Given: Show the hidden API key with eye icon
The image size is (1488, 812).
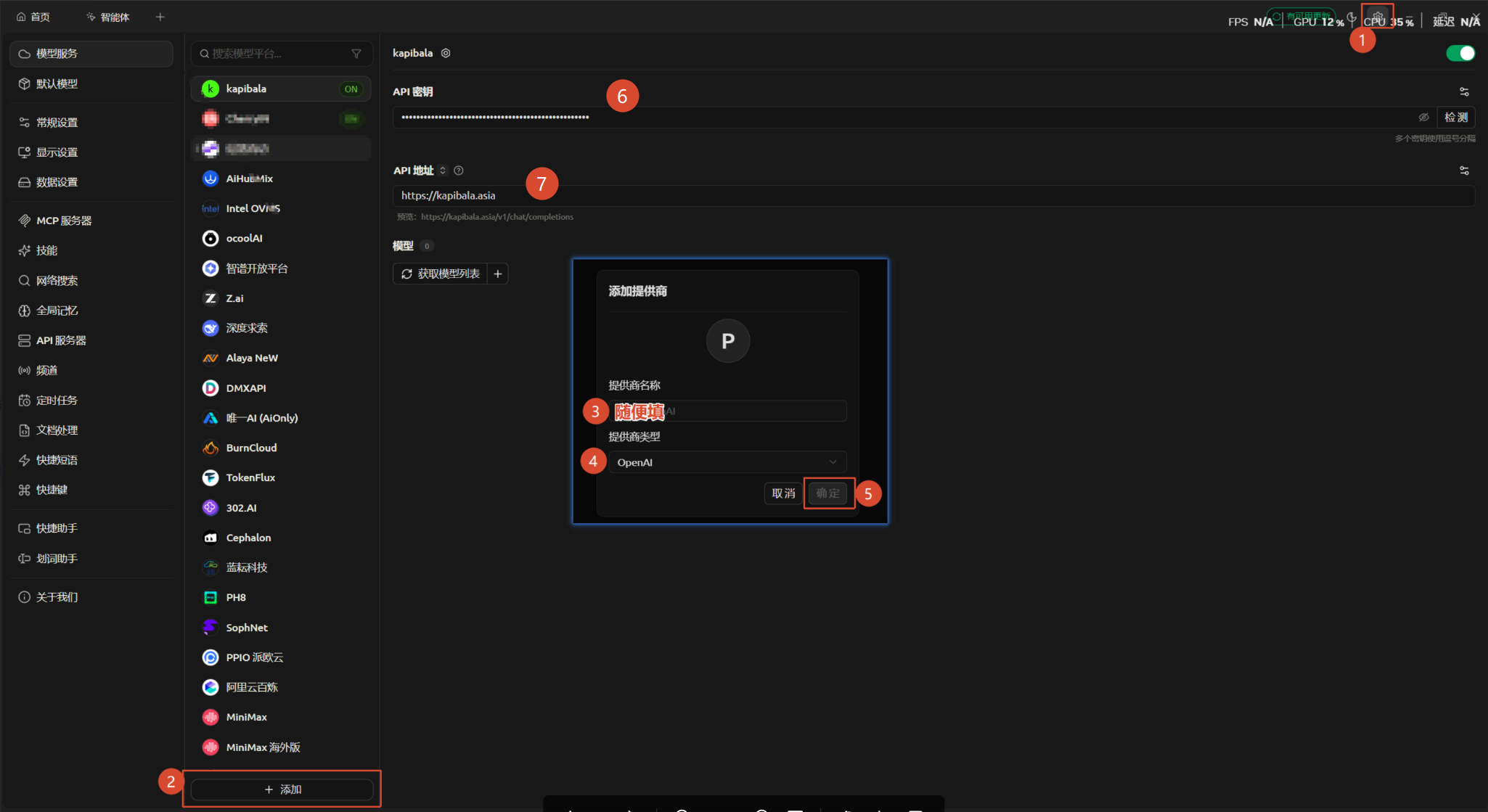Looking at the screenshot, I should (x=1423, y=117).
